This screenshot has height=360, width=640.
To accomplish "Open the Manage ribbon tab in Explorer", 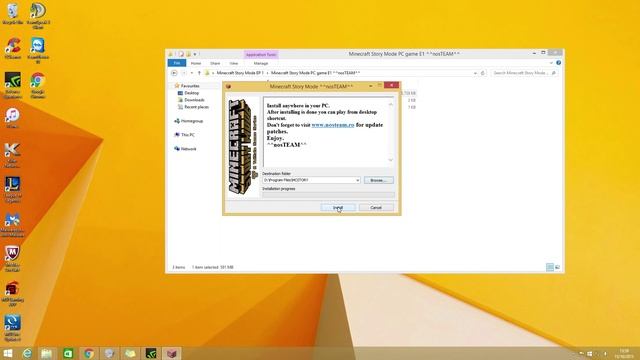I will (x=261, y=63).
